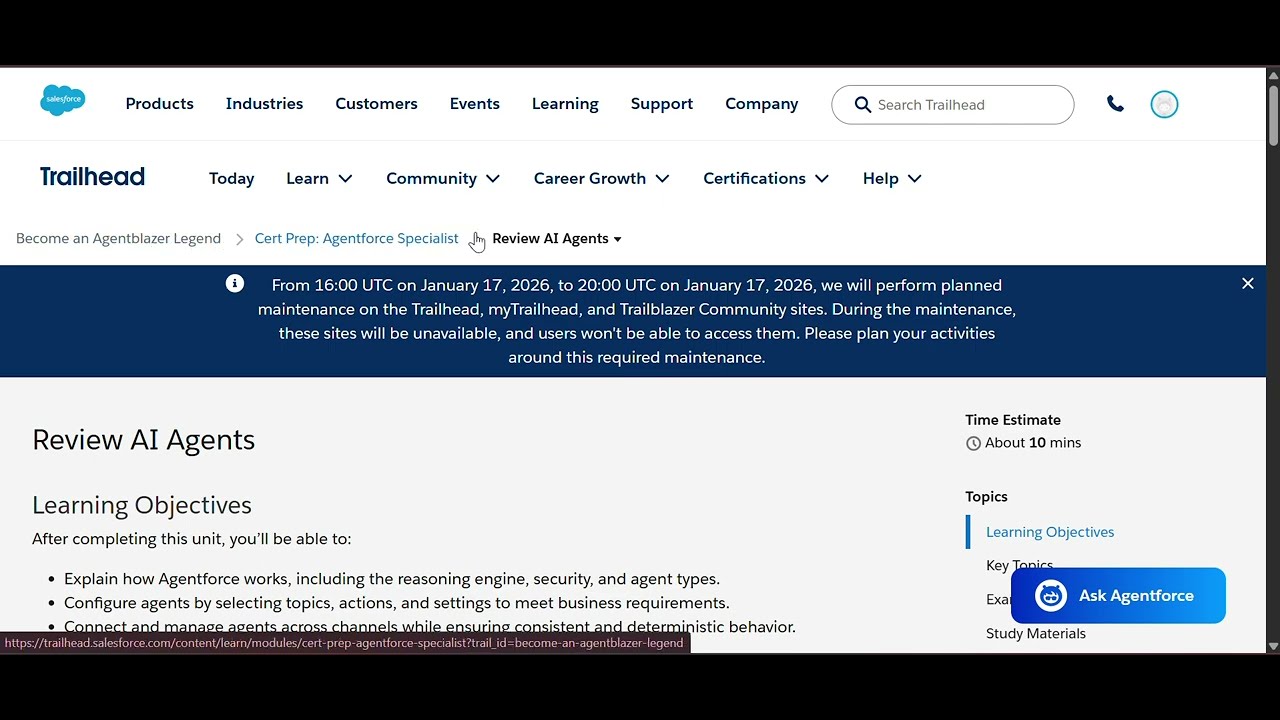Click in the Search Trailhead field
1280x720 pixels.
[953, 105]
